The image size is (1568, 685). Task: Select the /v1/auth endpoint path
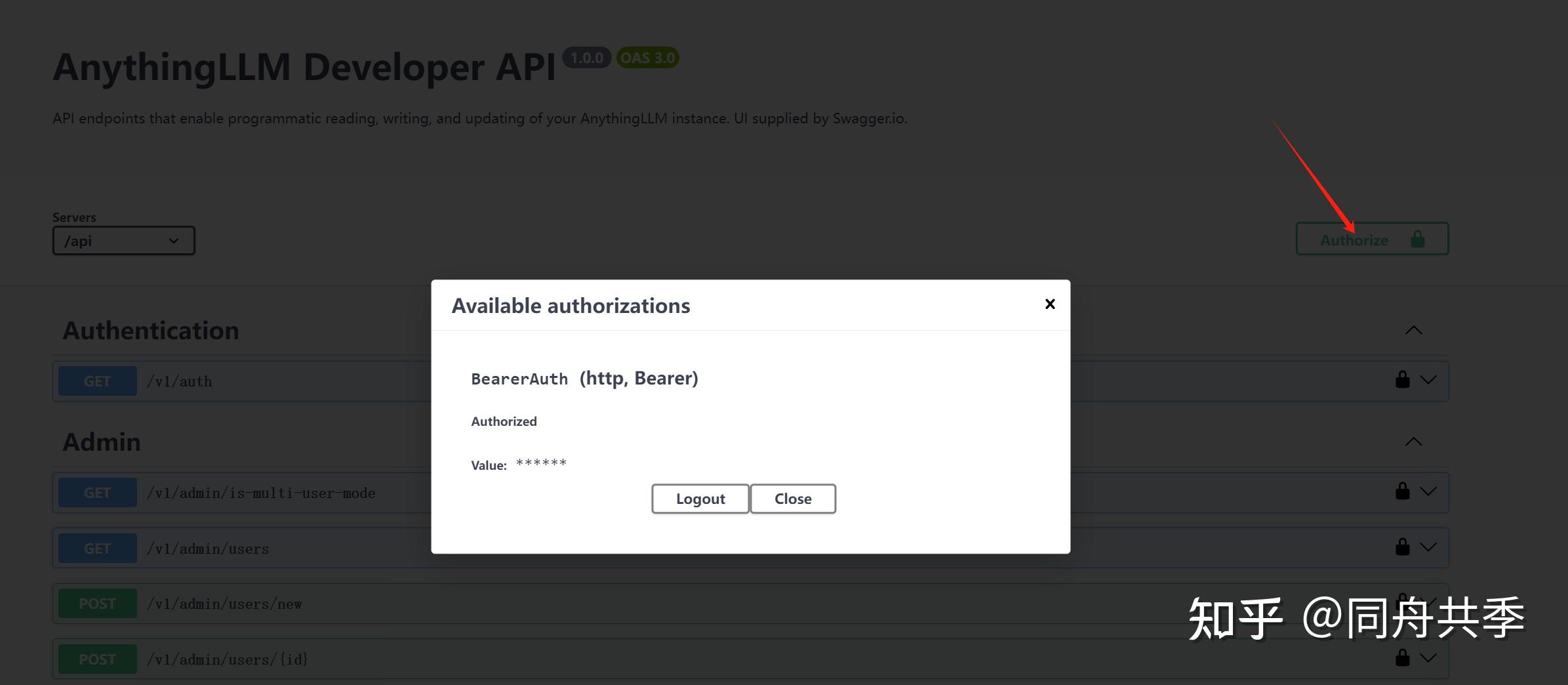180,382
